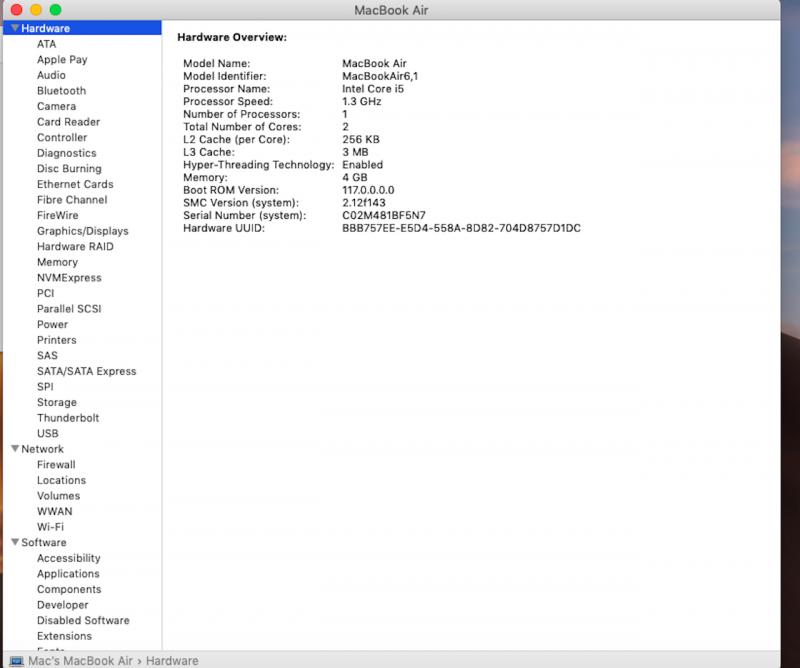Select PCI in the sidebar
The width and height of the screenshot is (800, 668).
[x=45, y=293]
